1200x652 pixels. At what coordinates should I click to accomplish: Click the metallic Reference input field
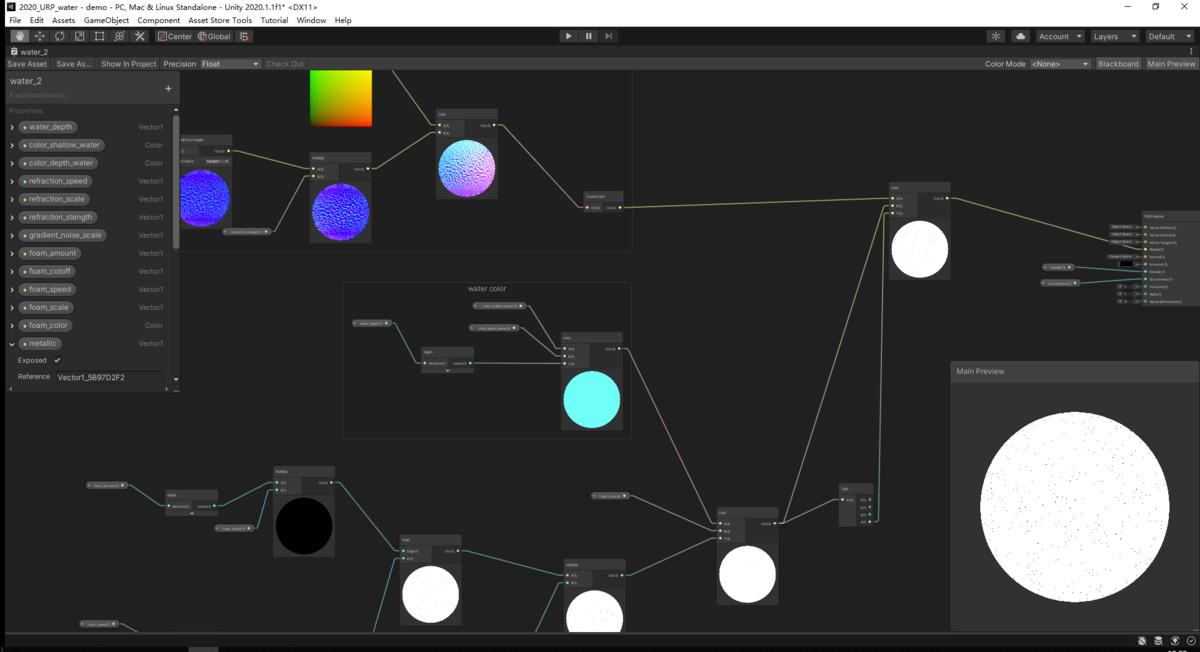click(110, 377)
